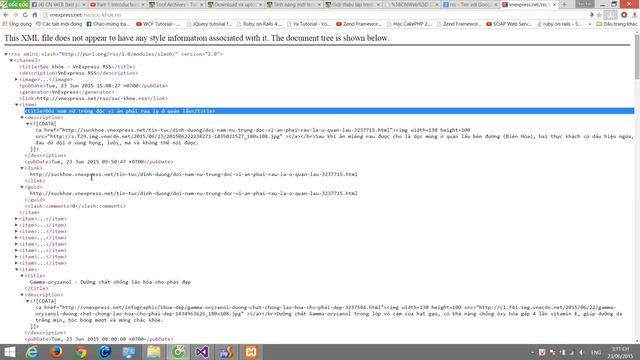Click the green download arrow in address bar
Screen dimensions: 640x360
591,15
